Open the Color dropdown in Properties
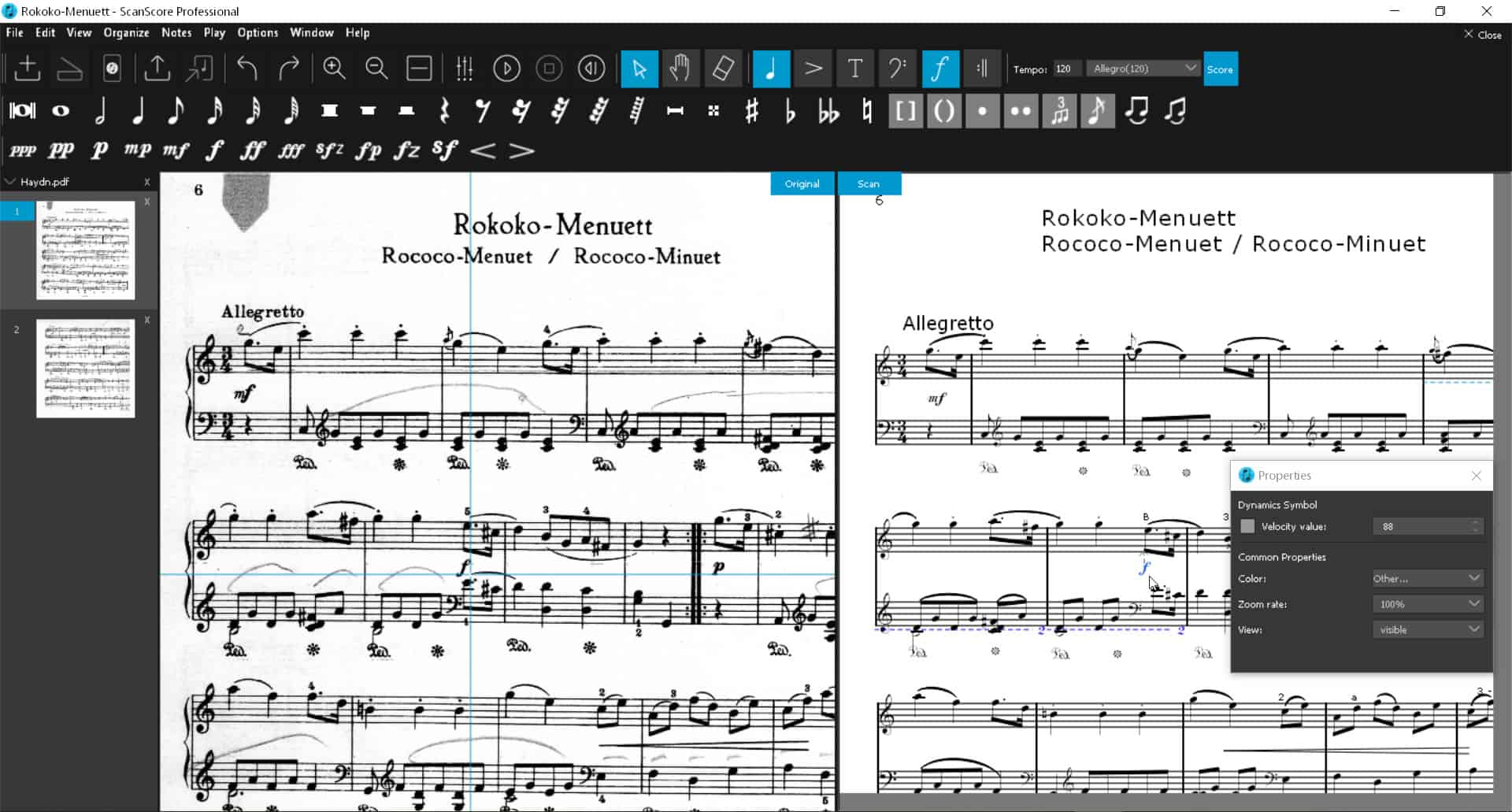 (1427, 578)
